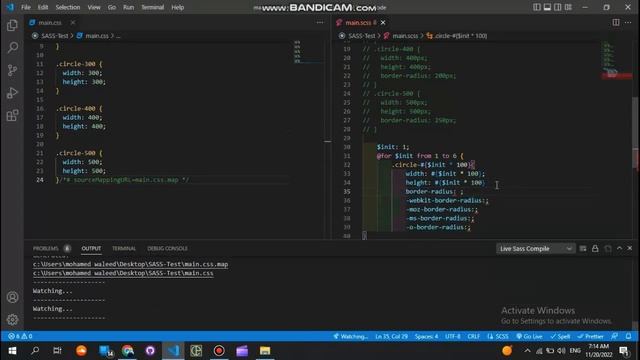The width and height of the screenshot is (640, 360).
Task: Open the Help menu
Action: point(178,7)
